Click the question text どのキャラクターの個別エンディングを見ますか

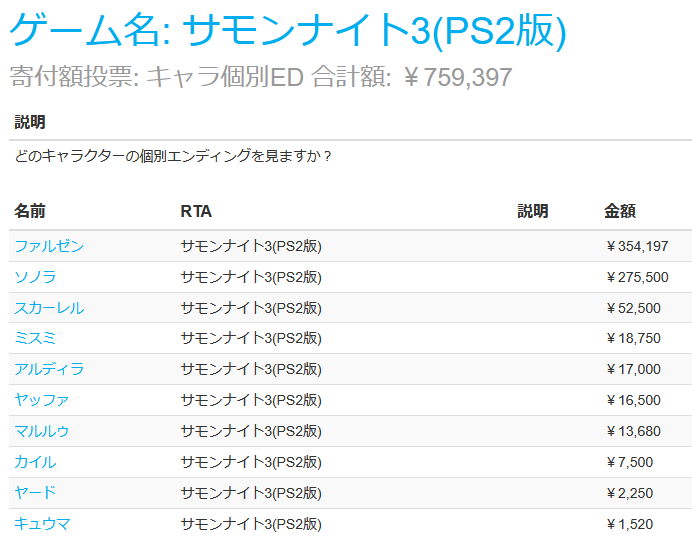point(173,156)
